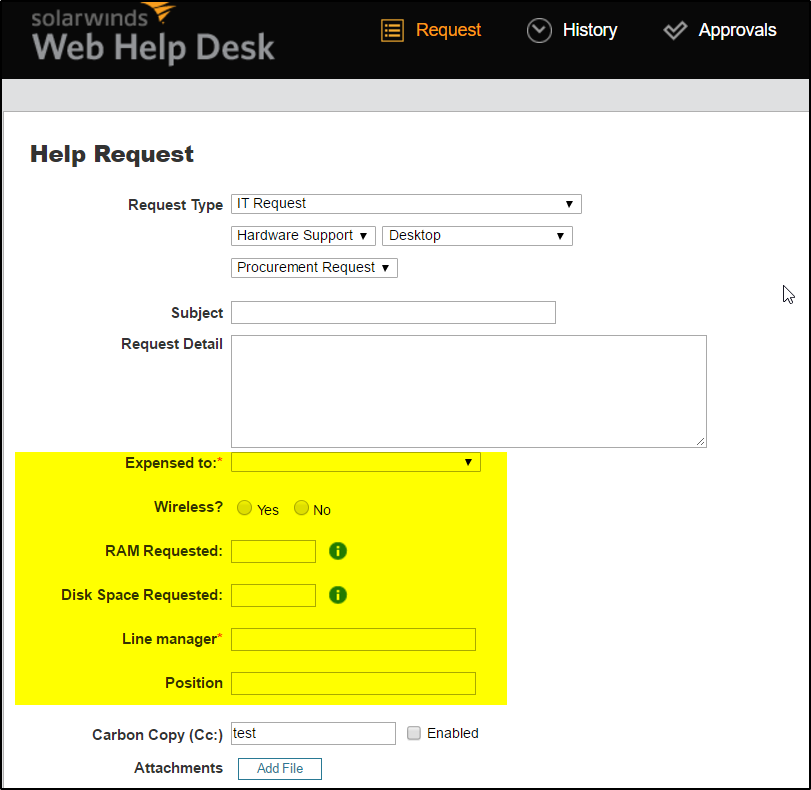Image resolution: width=811 pixels, height=790 pixels.
Task: Open the info tooltip beside Disk Space Requested
Action: click(x=337, y=595)
